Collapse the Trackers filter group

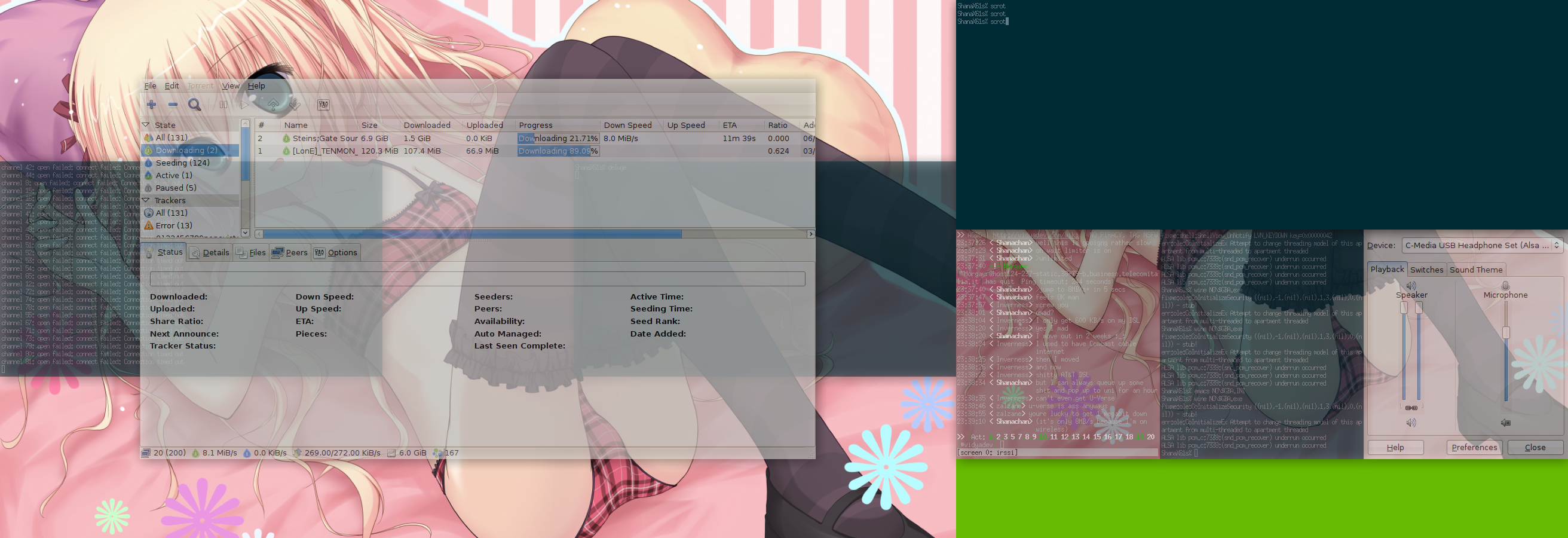pos(146,200)
